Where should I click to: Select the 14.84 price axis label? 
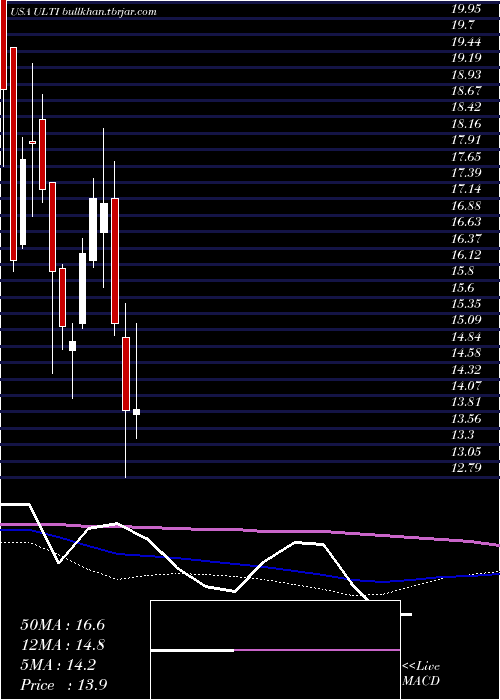coord(466,337)
